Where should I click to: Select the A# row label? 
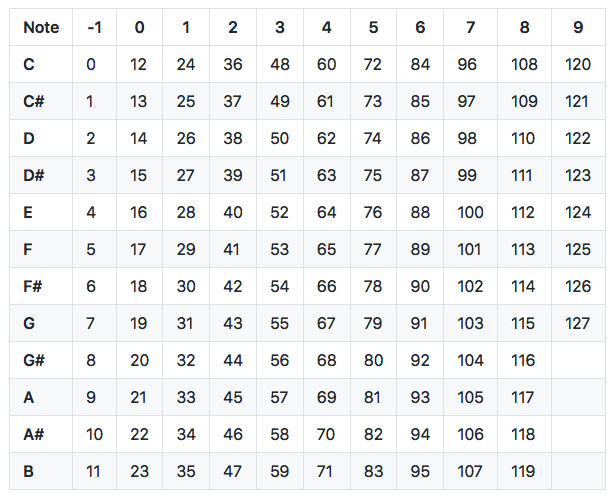tap(36, 434)
